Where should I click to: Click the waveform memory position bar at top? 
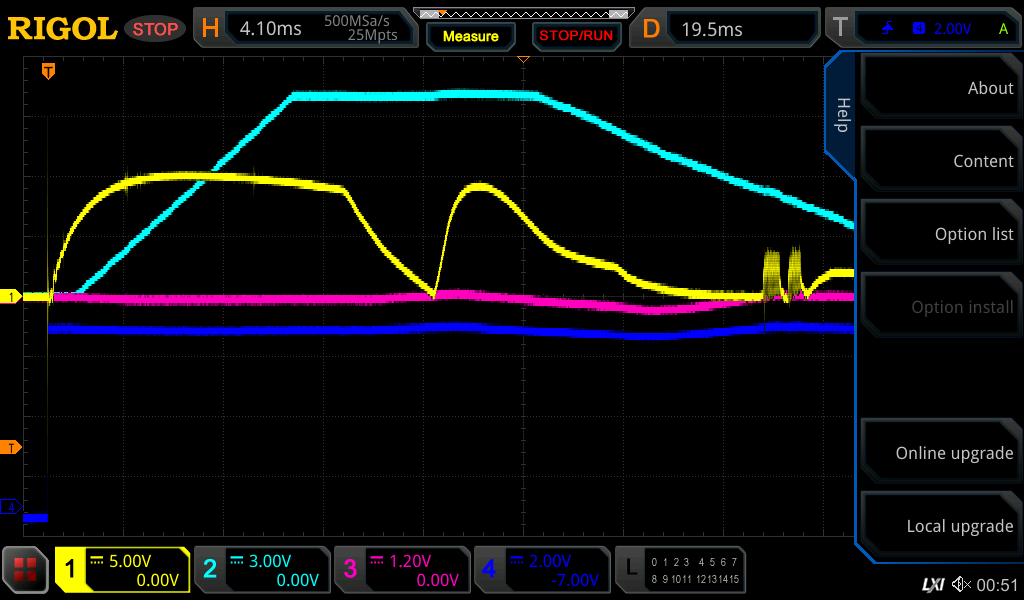(x=523, y=14)
